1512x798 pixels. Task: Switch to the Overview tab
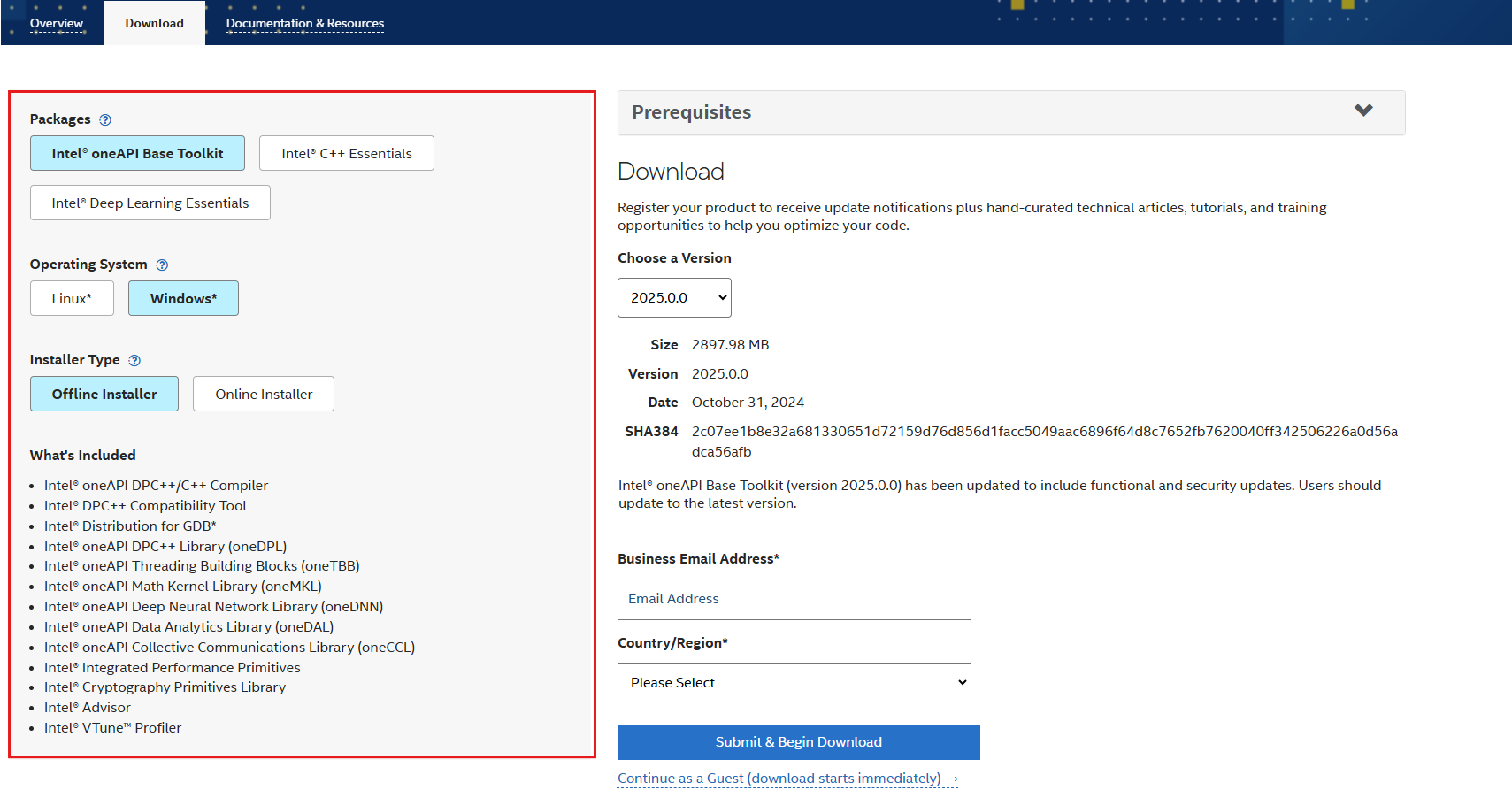pos(57,23)
